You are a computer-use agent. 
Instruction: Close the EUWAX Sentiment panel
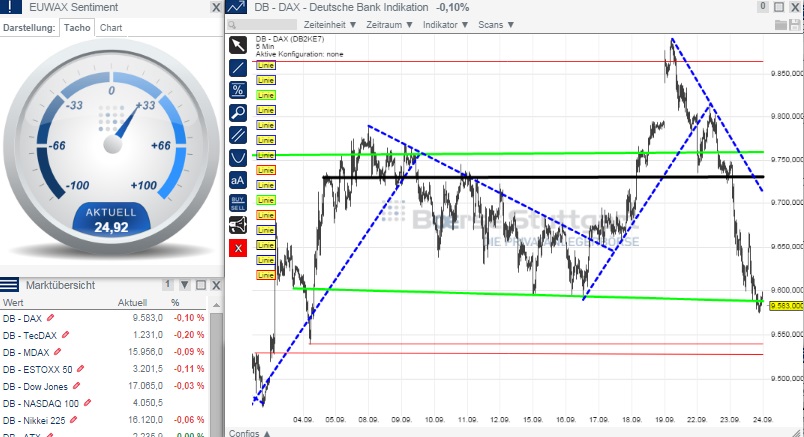click(216, 8)
